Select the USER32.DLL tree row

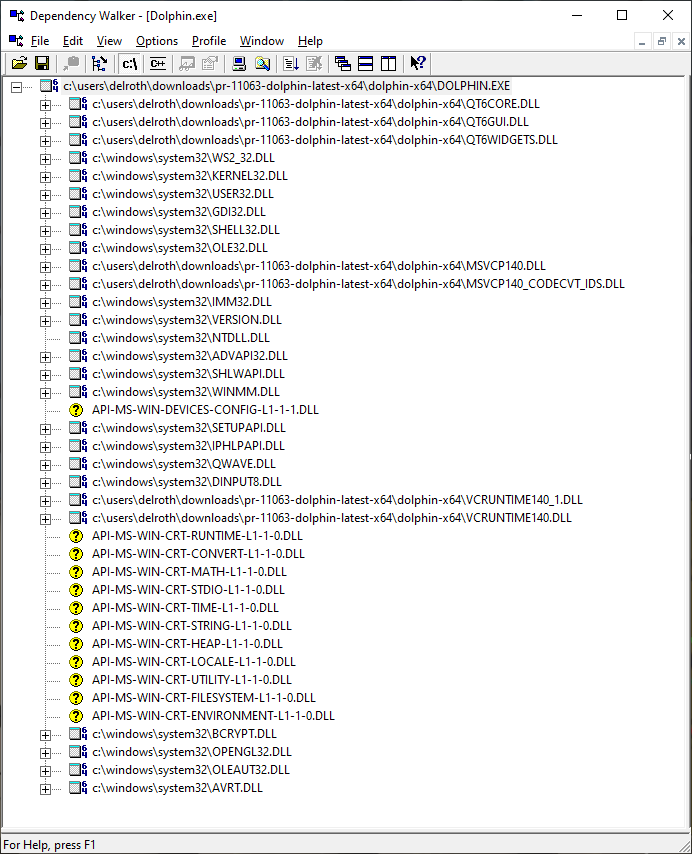(183, 193)
